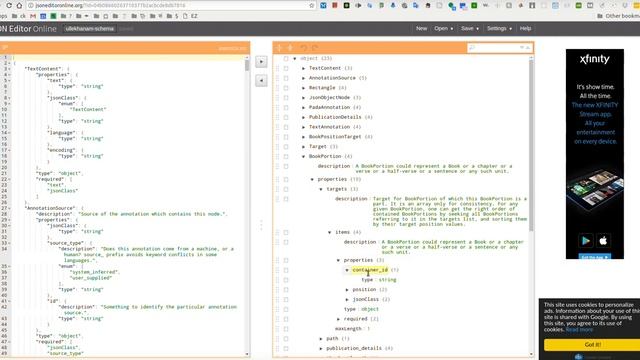Click the ullekhanam-schema document name
This screenshot has width=640, height=360.
click(90, 29)
